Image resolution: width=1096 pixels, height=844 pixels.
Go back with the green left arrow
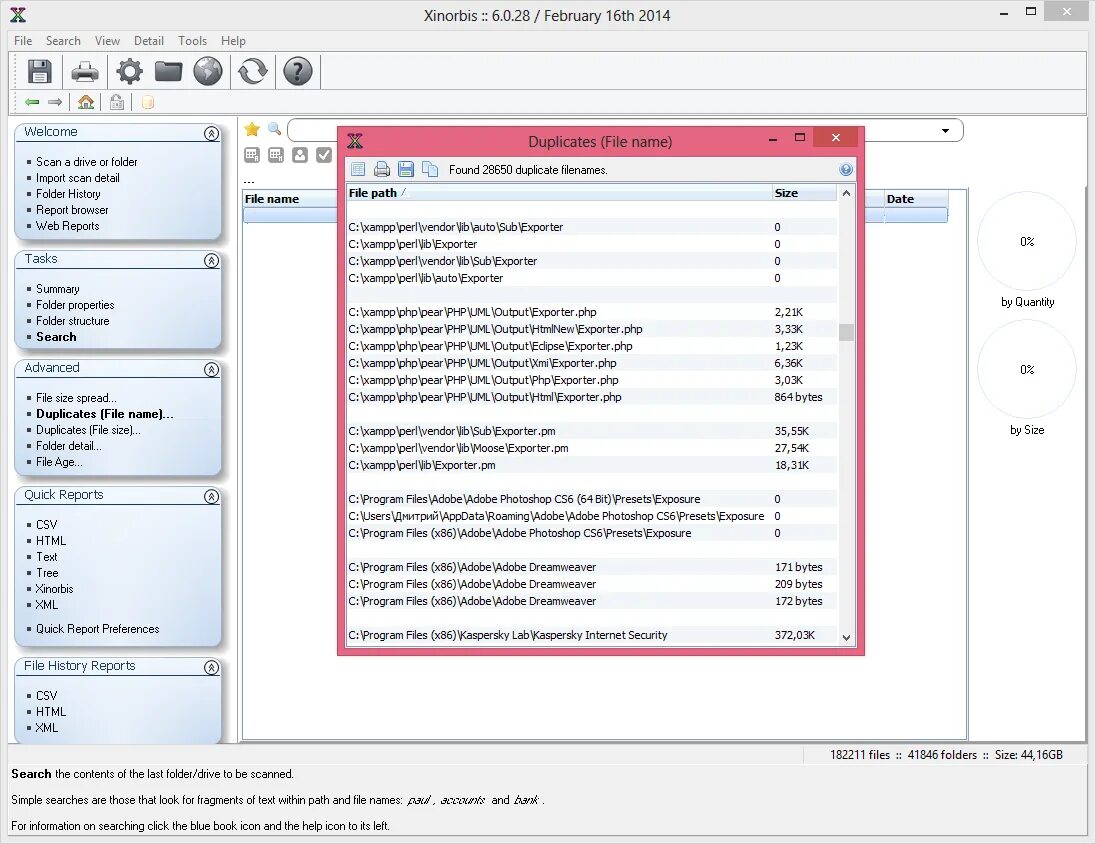coord(32,102)
